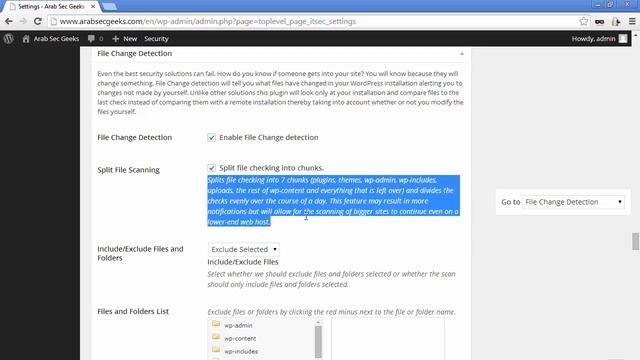
Task: Click the folder list scrollbar thumb
Action: click(x=318, y=342)
